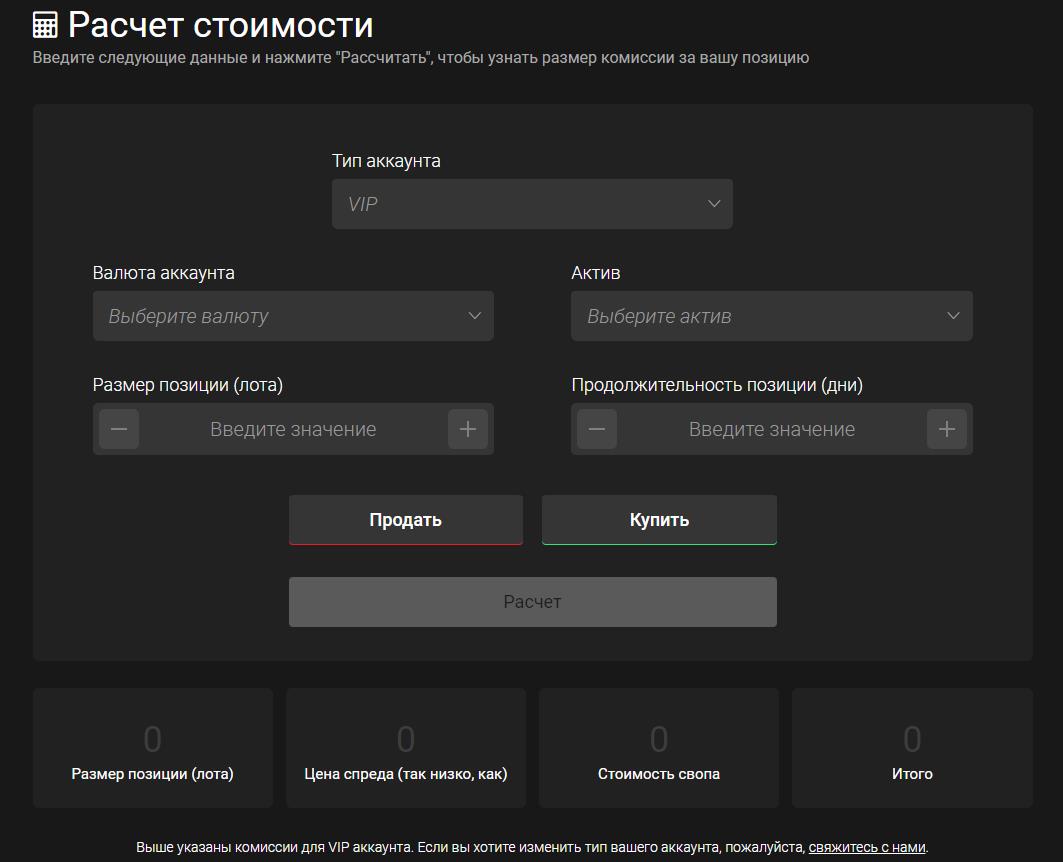1063x862 pixels.
Task: Click the minus stepper for position duration
Action: pyautogui.click(x=597, y=428)
